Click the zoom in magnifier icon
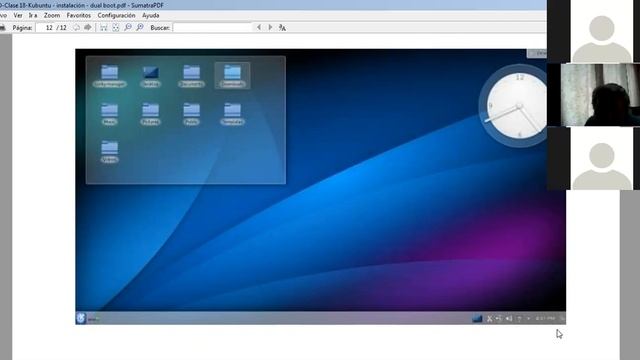This screenshot has height=360, width=640. tap(140, 27)
